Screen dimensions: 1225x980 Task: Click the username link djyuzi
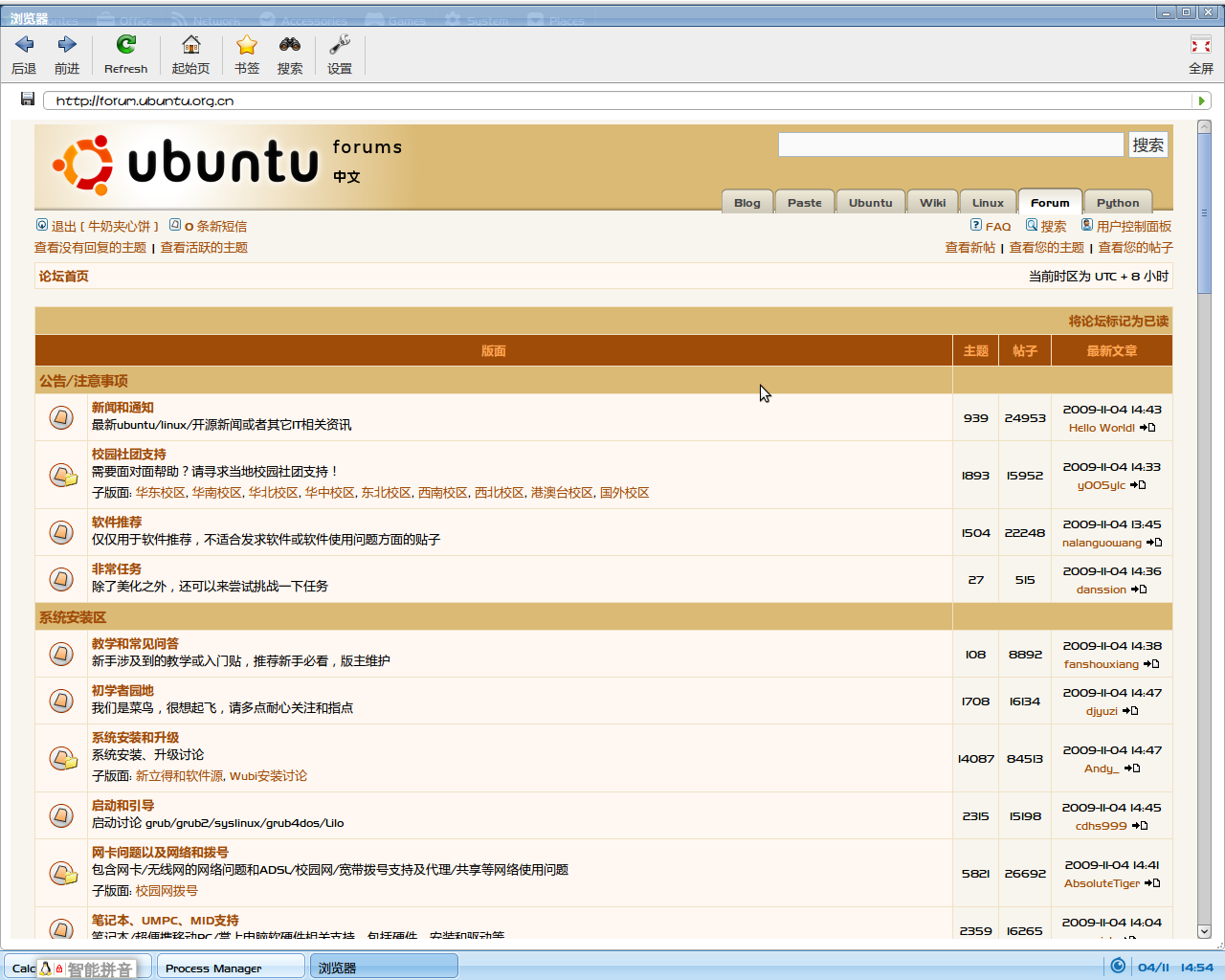click(x=1102, y=711)
